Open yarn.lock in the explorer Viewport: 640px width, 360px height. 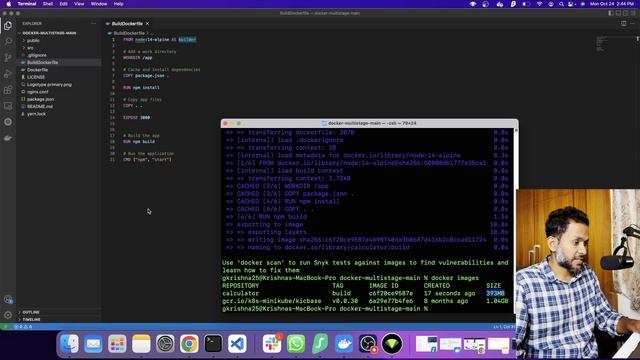[x=36, y=114]
